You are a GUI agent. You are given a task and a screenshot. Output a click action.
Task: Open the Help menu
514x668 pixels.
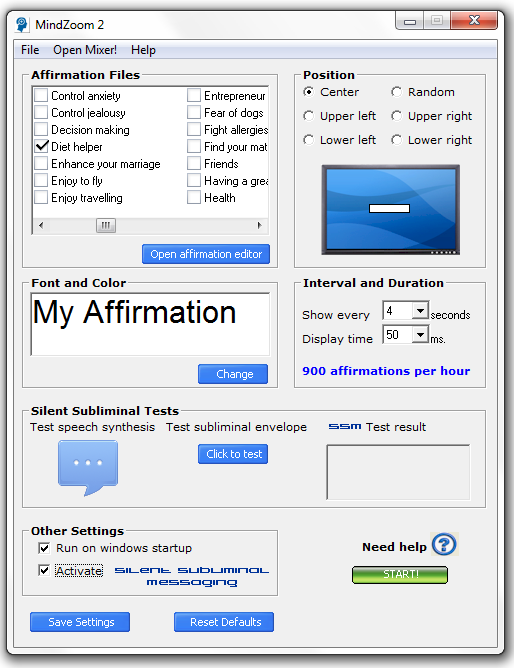pos(143,50)
